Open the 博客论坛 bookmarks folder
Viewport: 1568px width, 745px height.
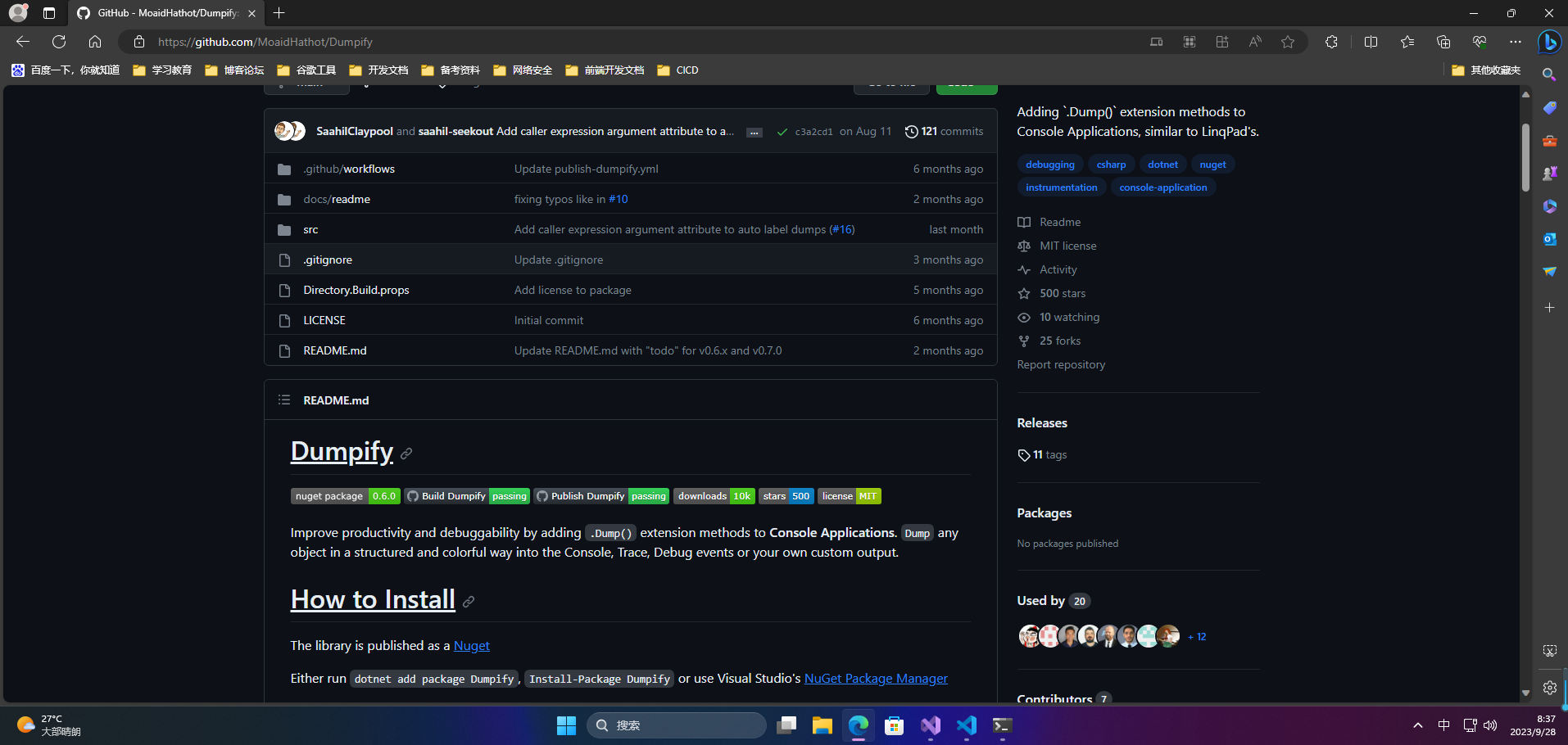tap(235, 70)
